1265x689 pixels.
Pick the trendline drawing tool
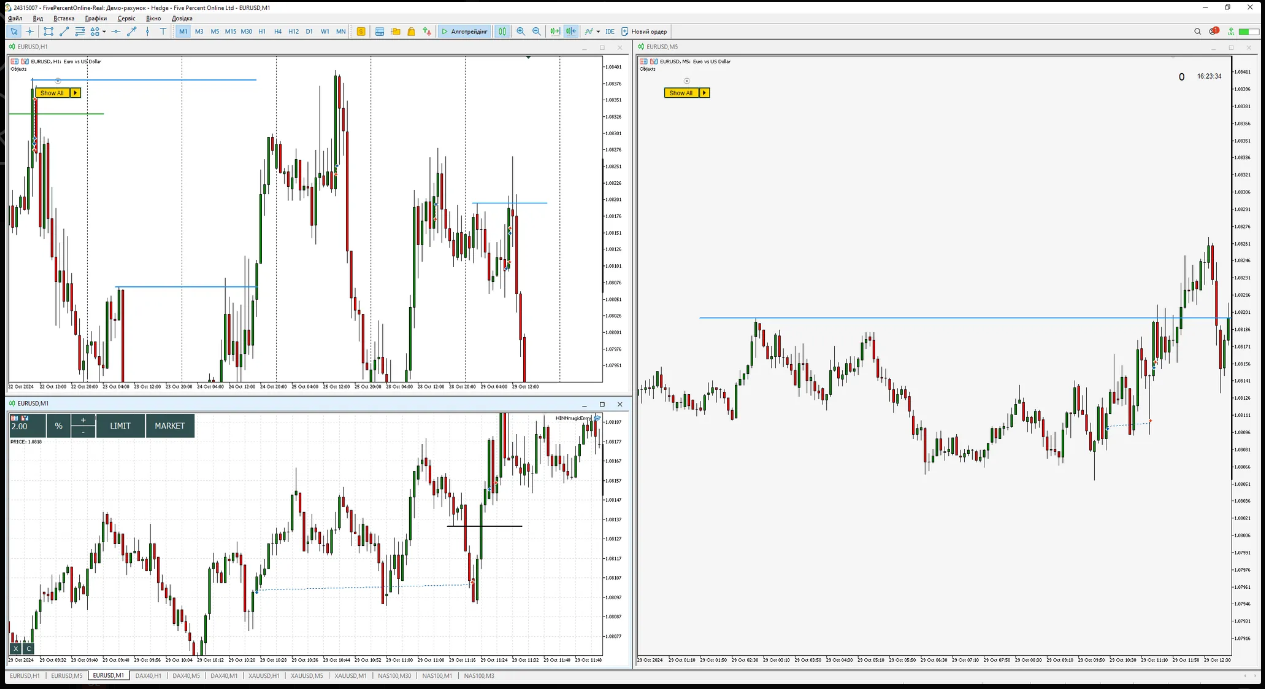click(x=65, y=32)
